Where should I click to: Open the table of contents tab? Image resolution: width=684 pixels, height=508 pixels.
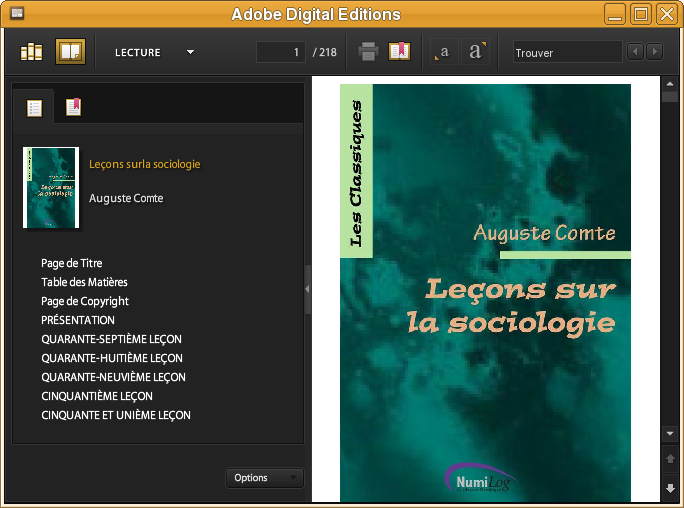(x=34, y=108)
